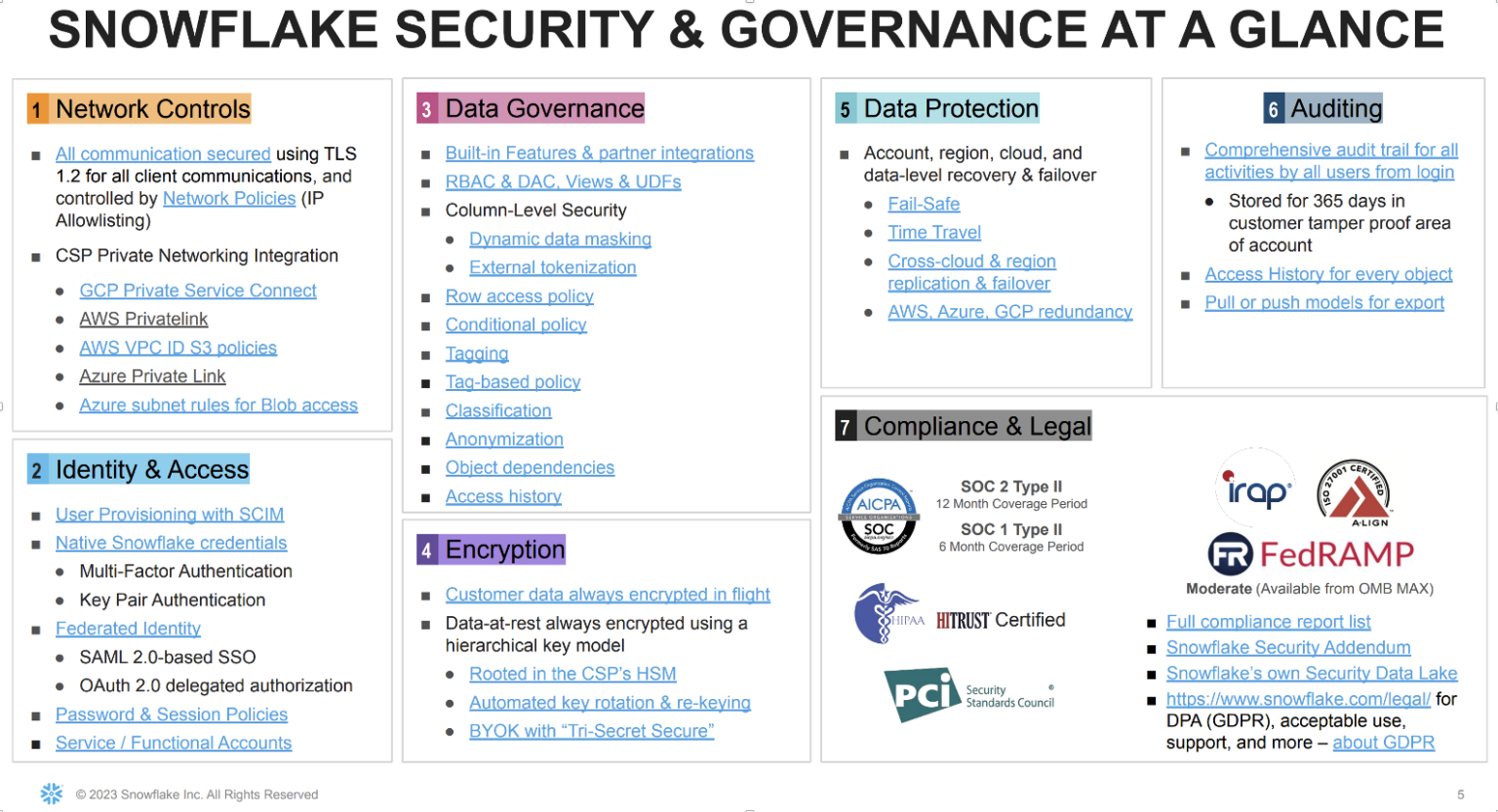The height and width of the screenshot is (812, 1498).
Task: Open the Fail-Safe link
Action: [x=924, y=204]
